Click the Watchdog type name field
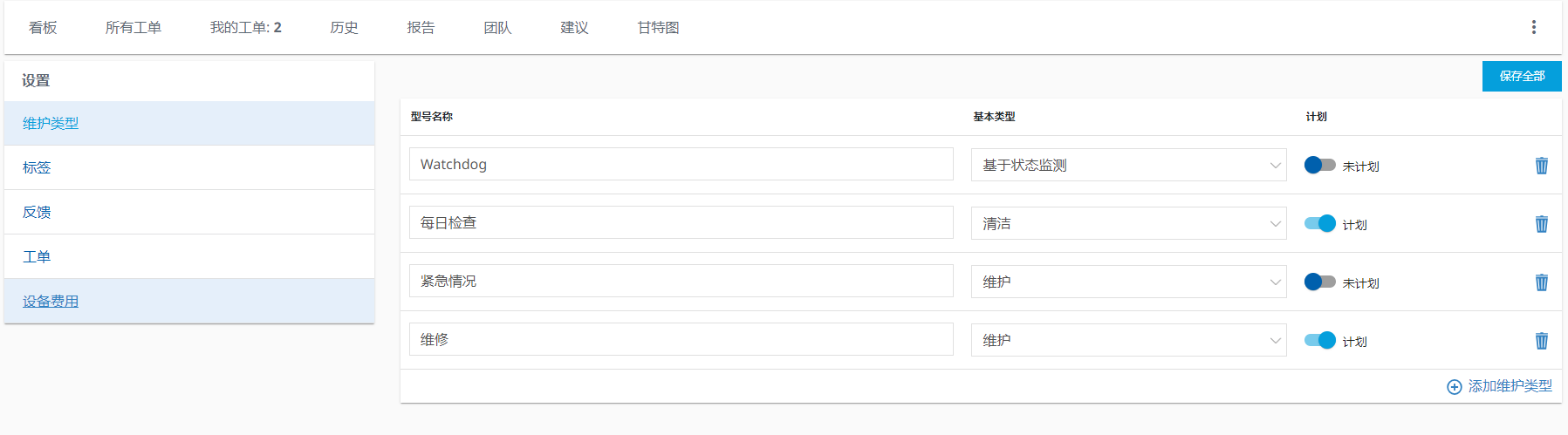 pyautogui.click(x=681, y=164)
